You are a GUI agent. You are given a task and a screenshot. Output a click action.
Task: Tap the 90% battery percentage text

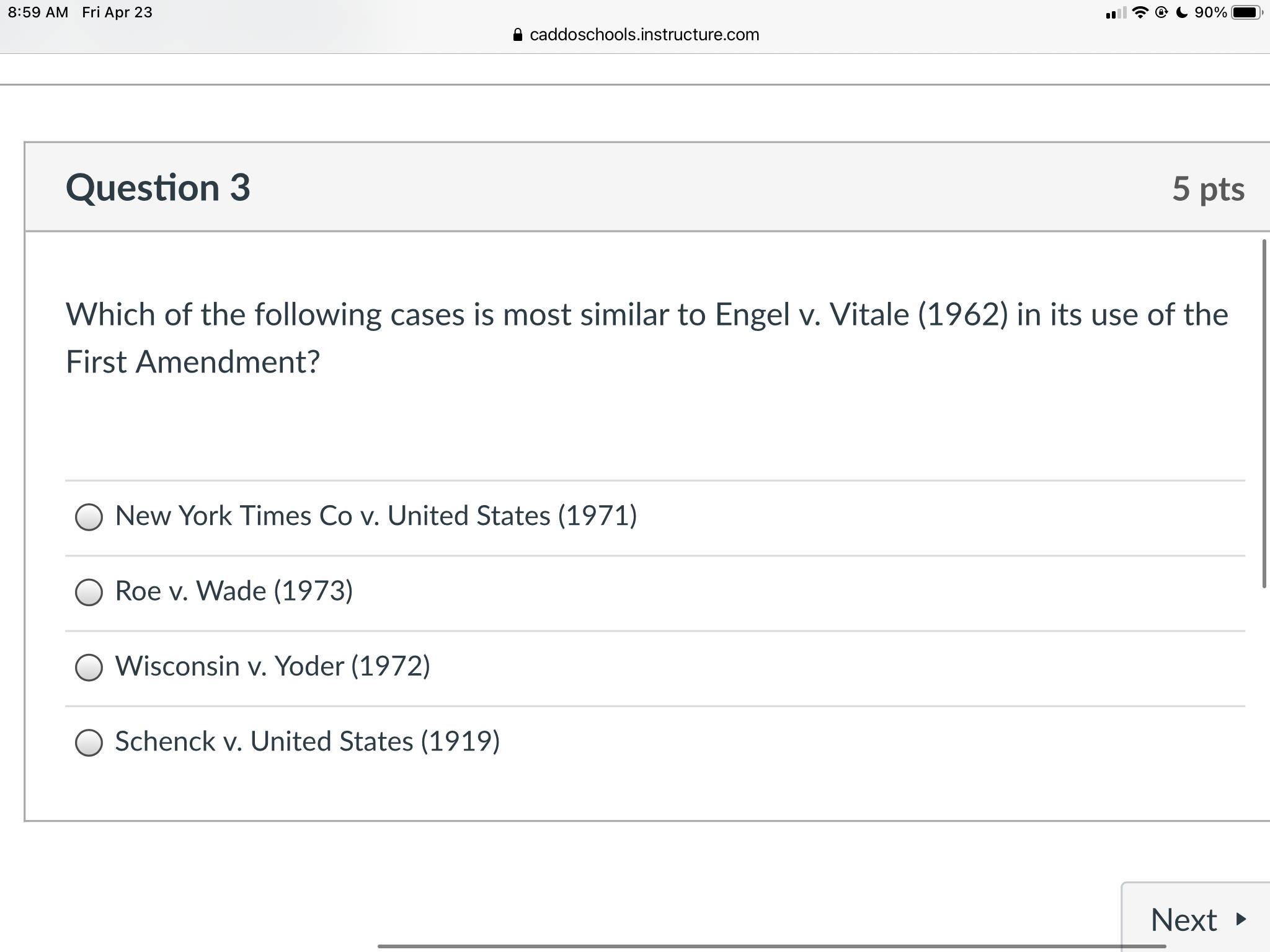(x=1210, y=12)
